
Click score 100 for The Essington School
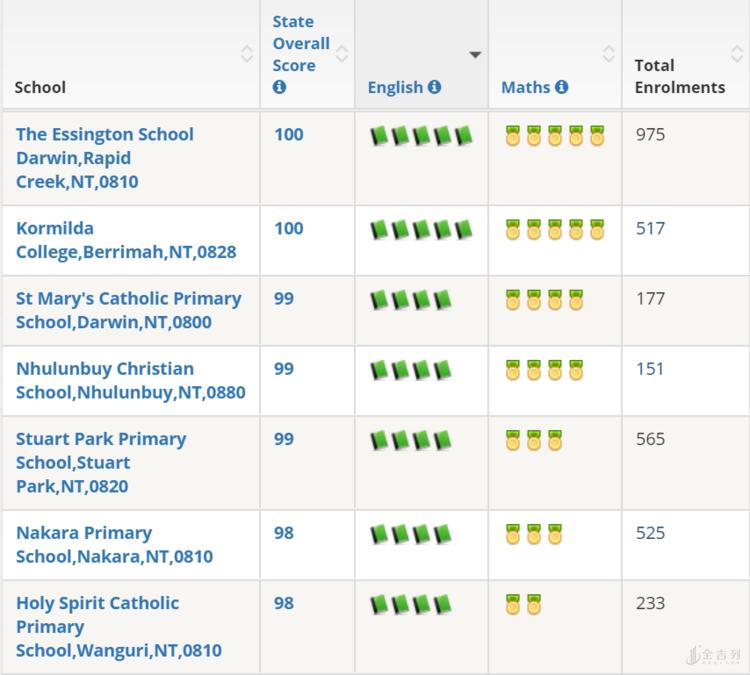coord(289,134)
